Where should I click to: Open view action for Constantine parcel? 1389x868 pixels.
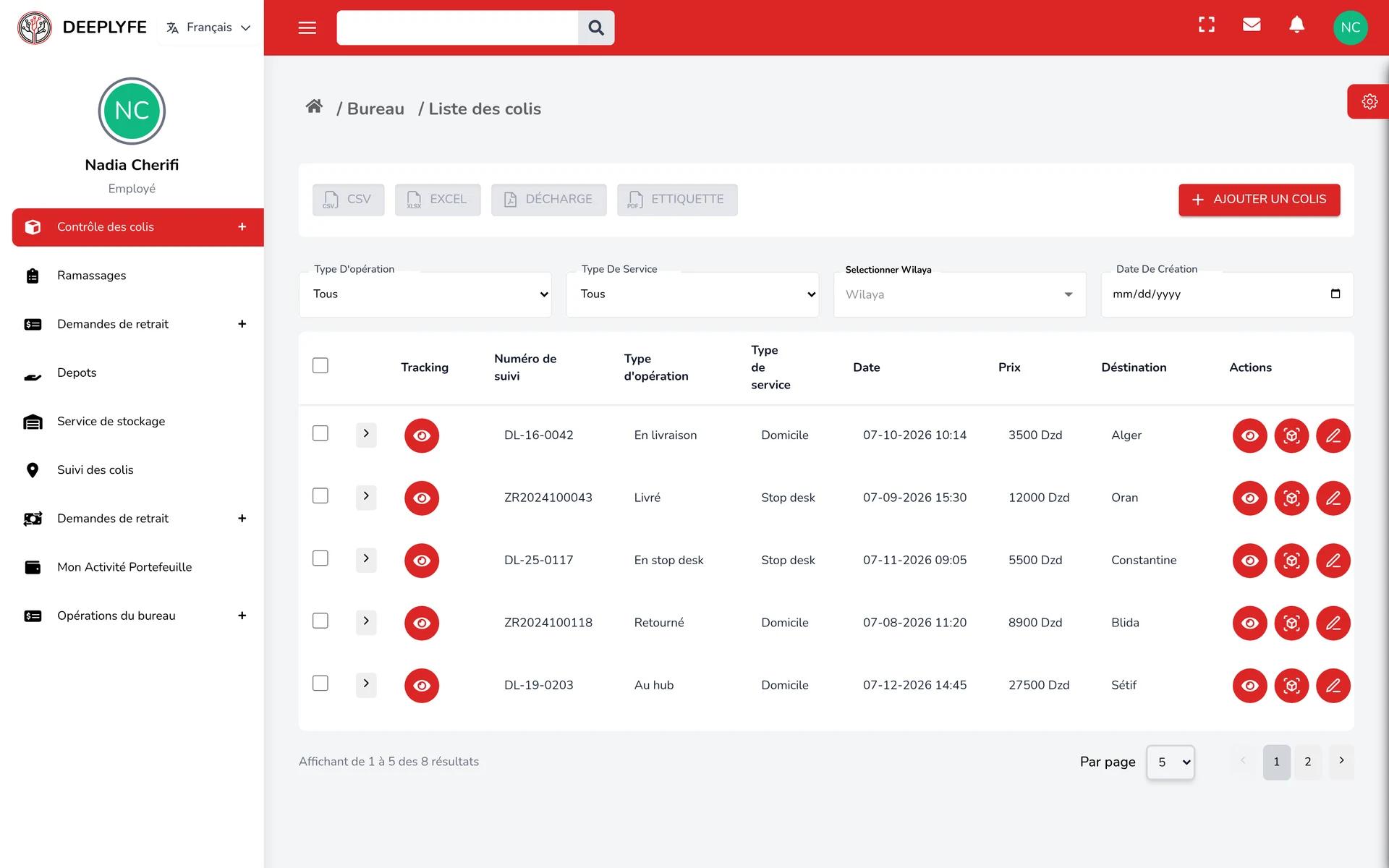coord(1249,561)
